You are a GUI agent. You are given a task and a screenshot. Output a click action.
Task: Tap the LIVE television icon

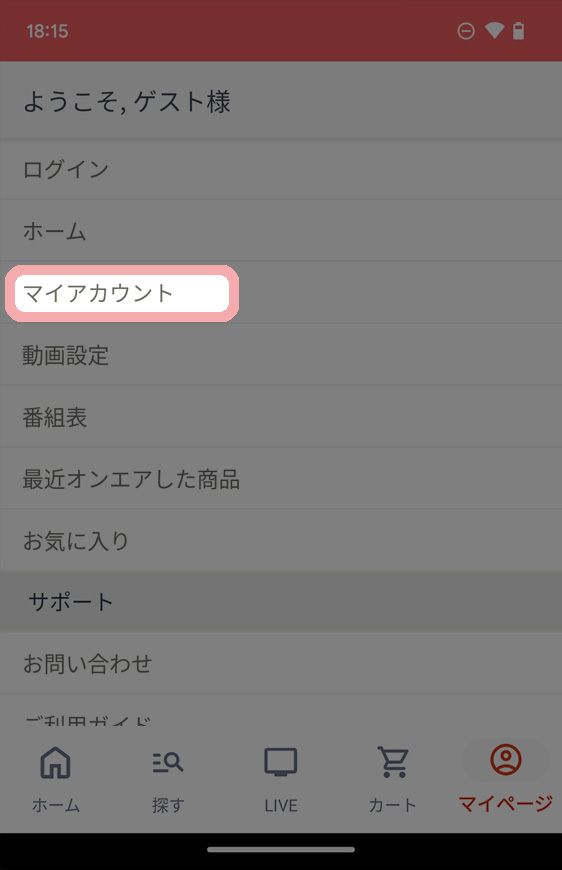[x=280, y=762]
